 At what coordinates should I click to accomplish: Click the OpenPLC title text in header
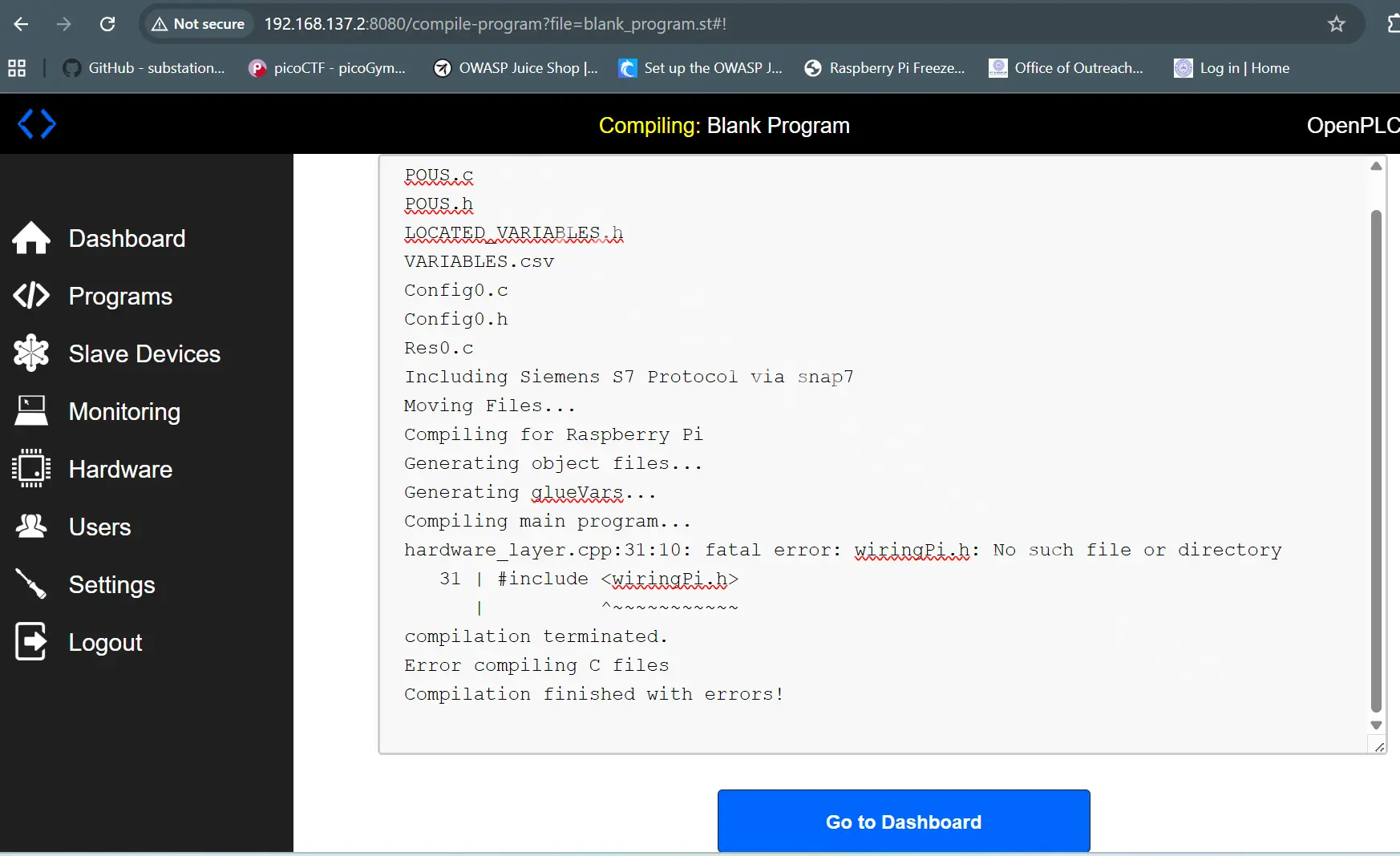click(1353, 125)
